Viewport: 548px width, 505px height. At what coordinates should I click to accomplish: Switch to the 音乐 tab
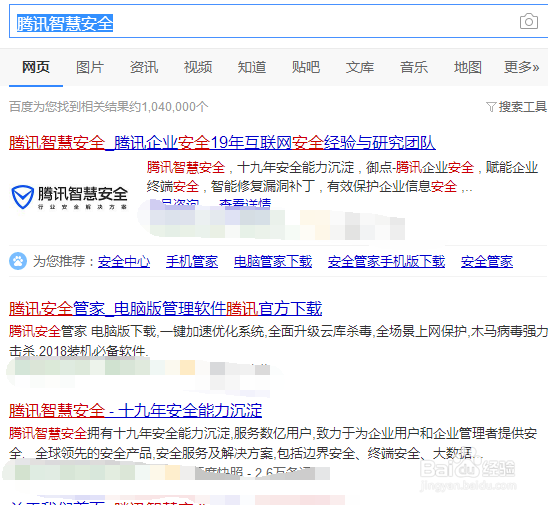414,67
